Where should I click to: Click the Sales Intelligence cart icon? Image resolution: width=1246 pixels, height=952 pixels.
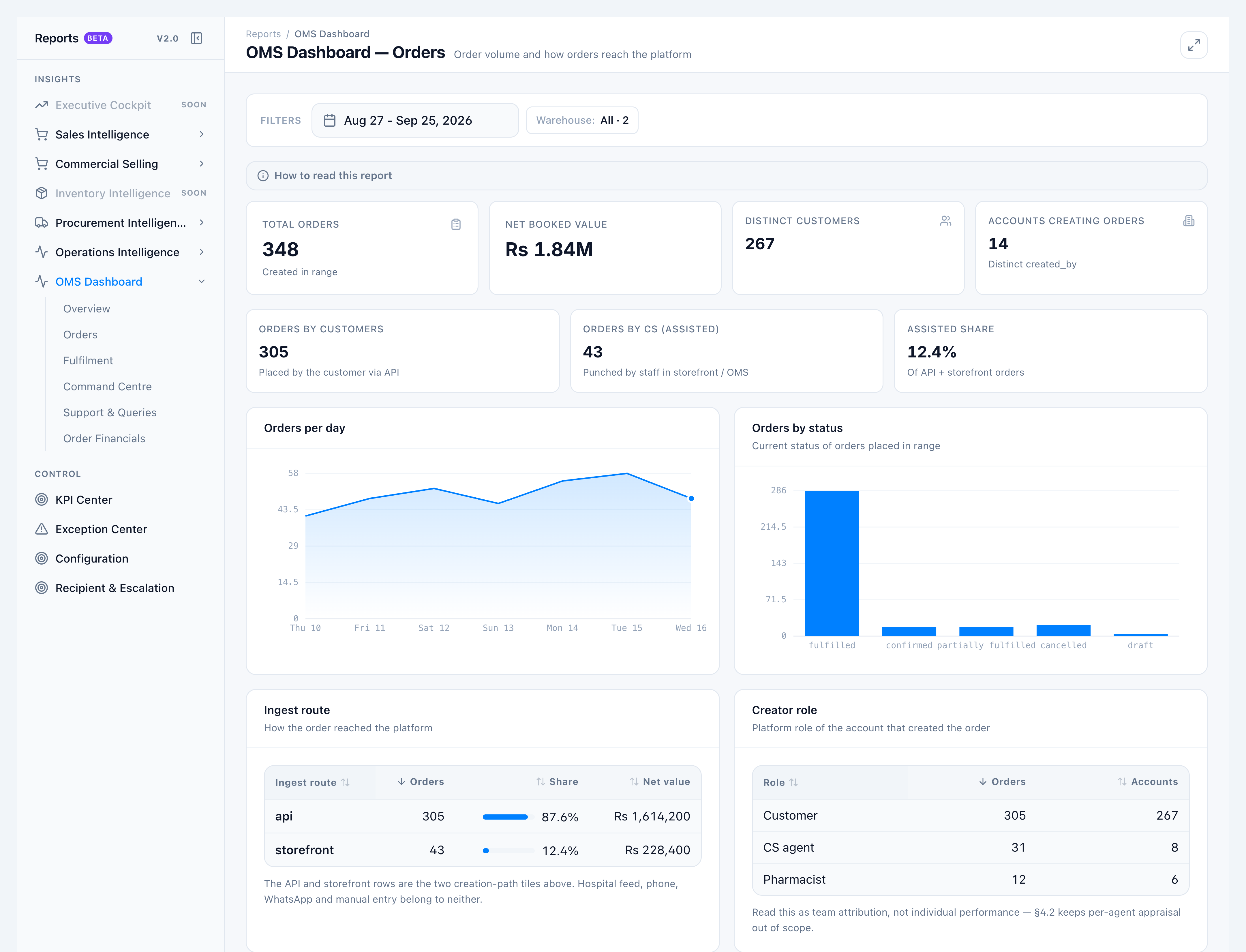[x=41, y=134]
